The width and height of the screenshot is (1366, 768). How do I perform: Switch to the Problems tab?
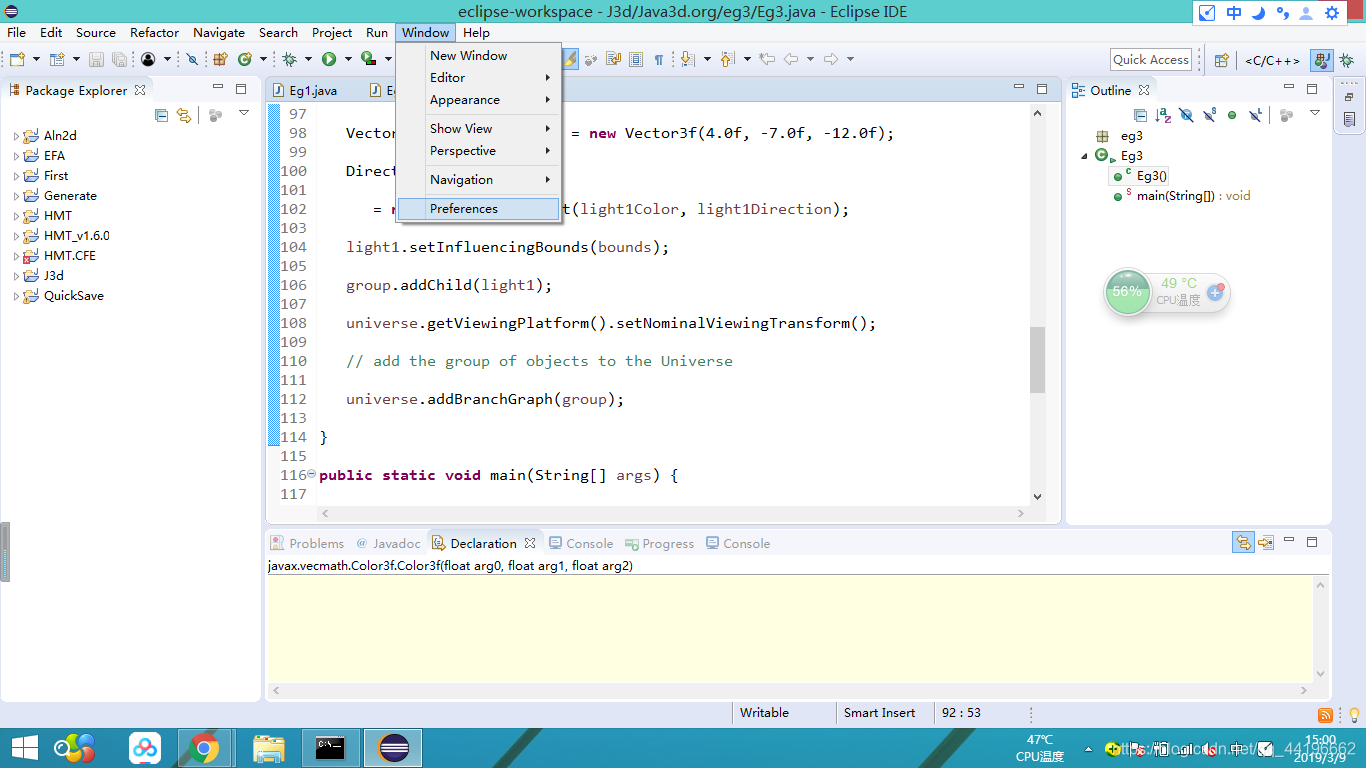click(307, 543)
